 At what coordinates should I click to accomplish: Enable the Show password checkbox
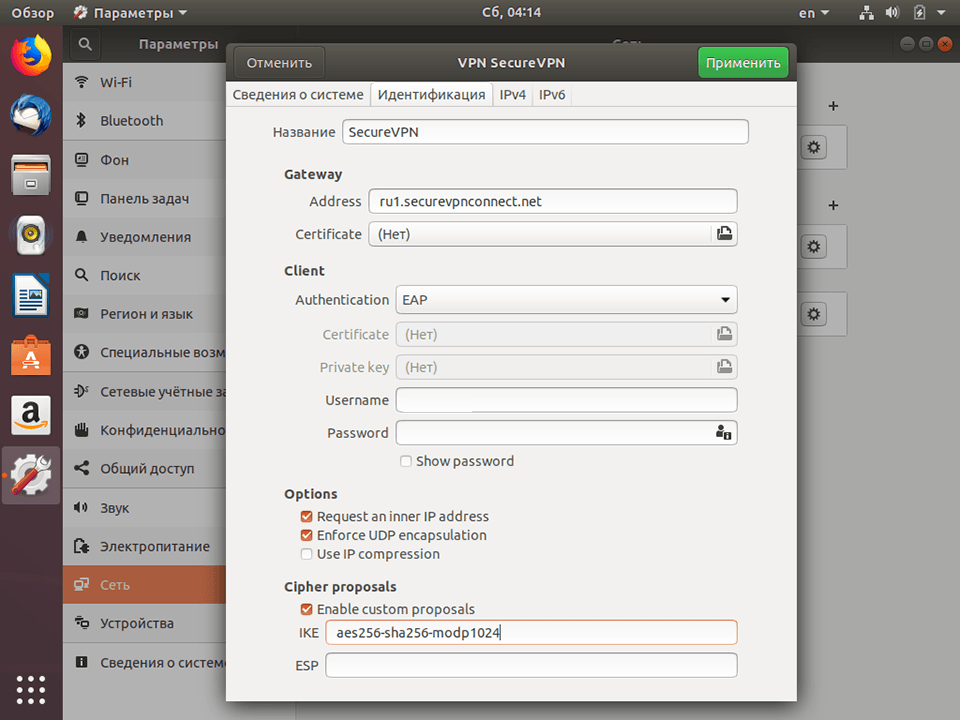click(406, 461)
